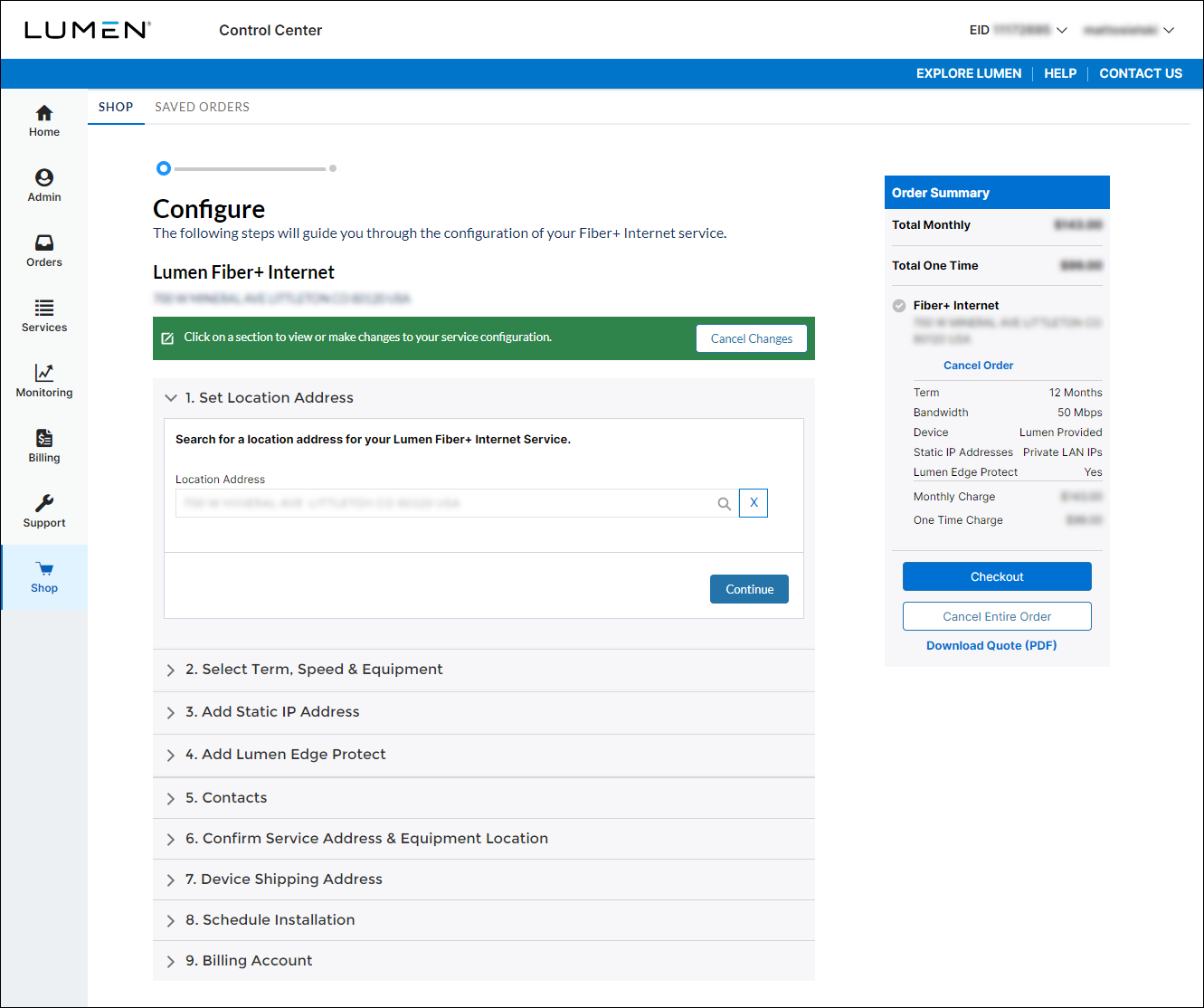Expand the Contacts section
The image size is (1204, 1008).
pyautogui.click(x=484, y=798)
